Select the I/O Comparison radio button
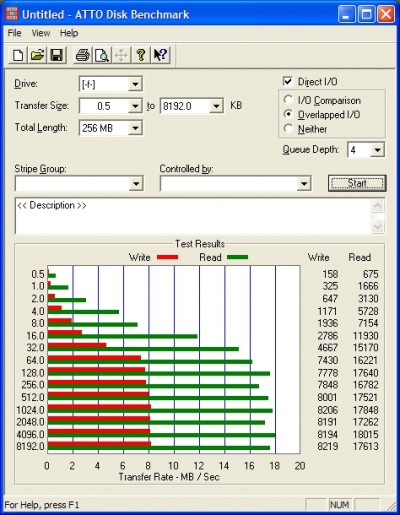 (x=288, y=100)
